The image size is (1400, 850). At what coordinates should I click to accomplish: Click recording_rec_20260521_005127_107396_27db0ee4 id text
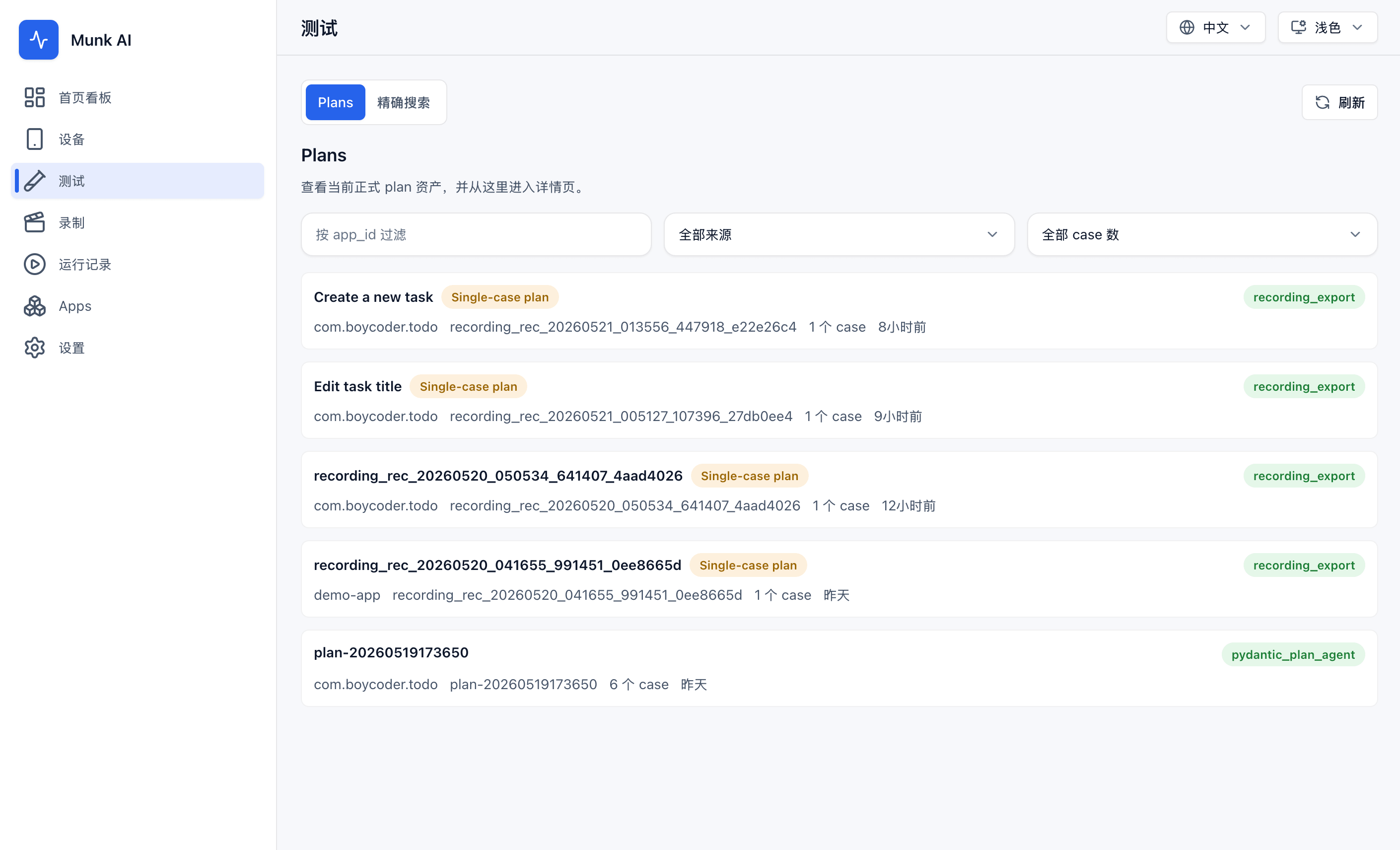pyautogui.click(x=621, y=417)
